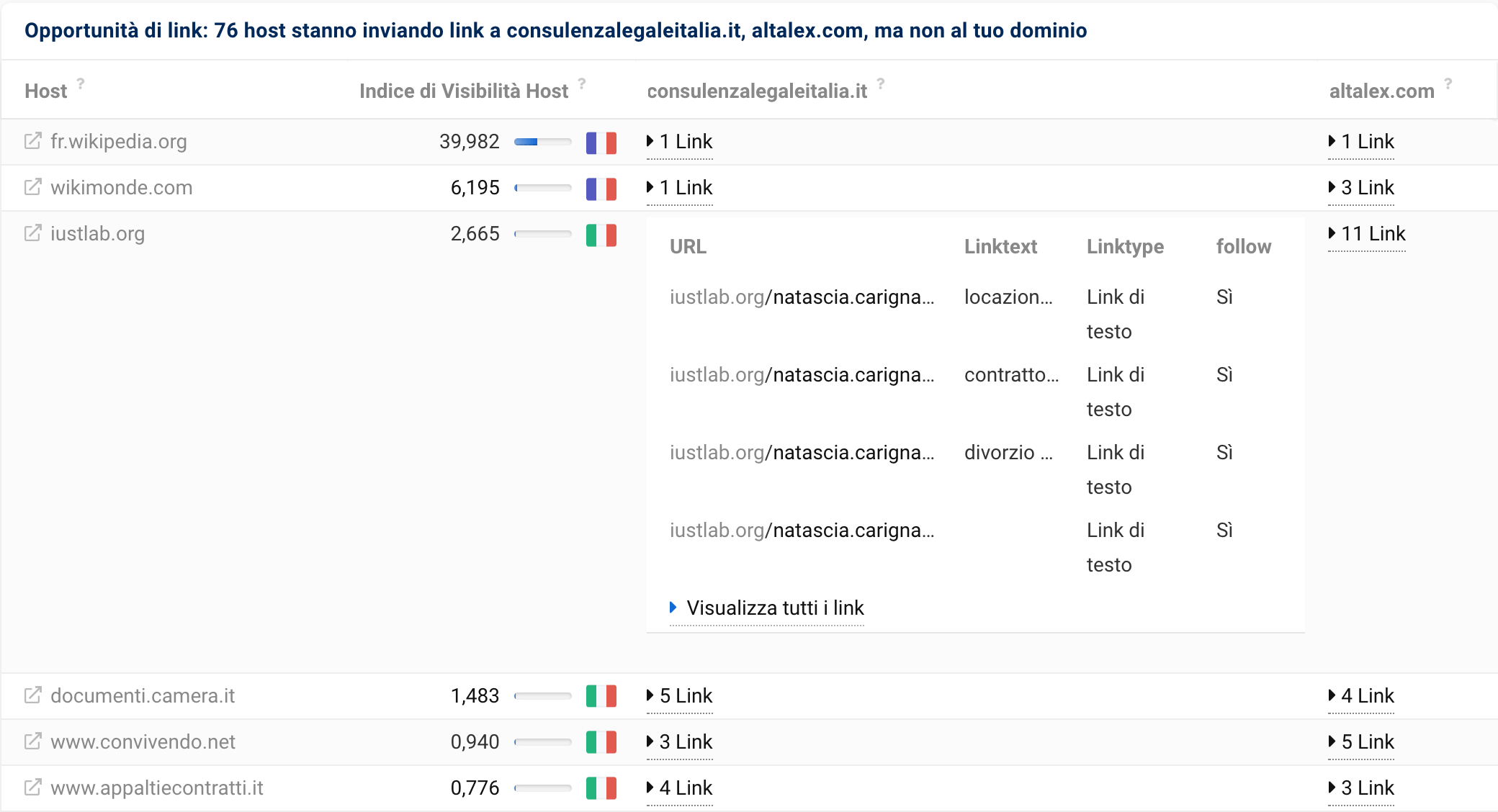Screen dimensions: 1498x812
Task: Click the consulenzalegaleitalia.it column header
Action: click(757, 91)
